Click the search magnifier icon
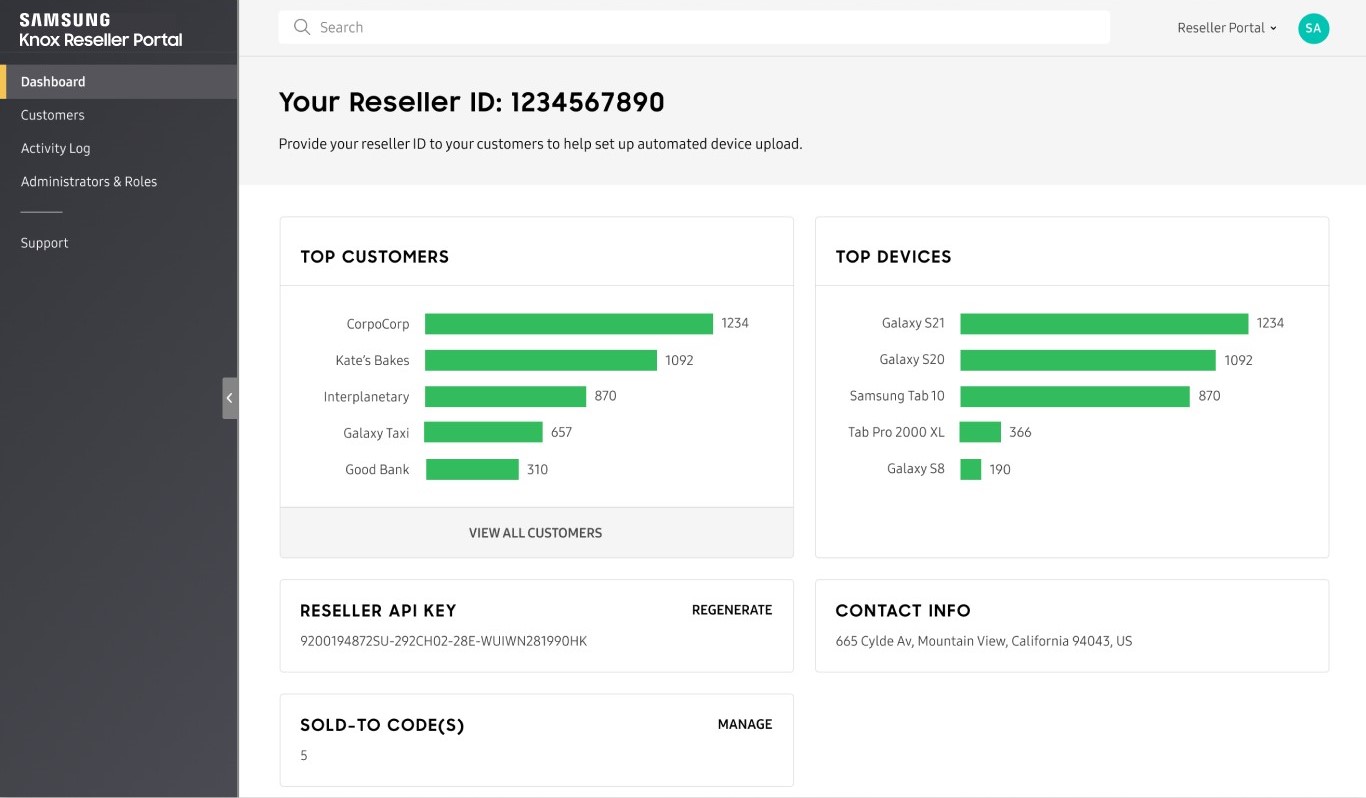This screenshot has height=798, width=1366. tap(301, 27)
